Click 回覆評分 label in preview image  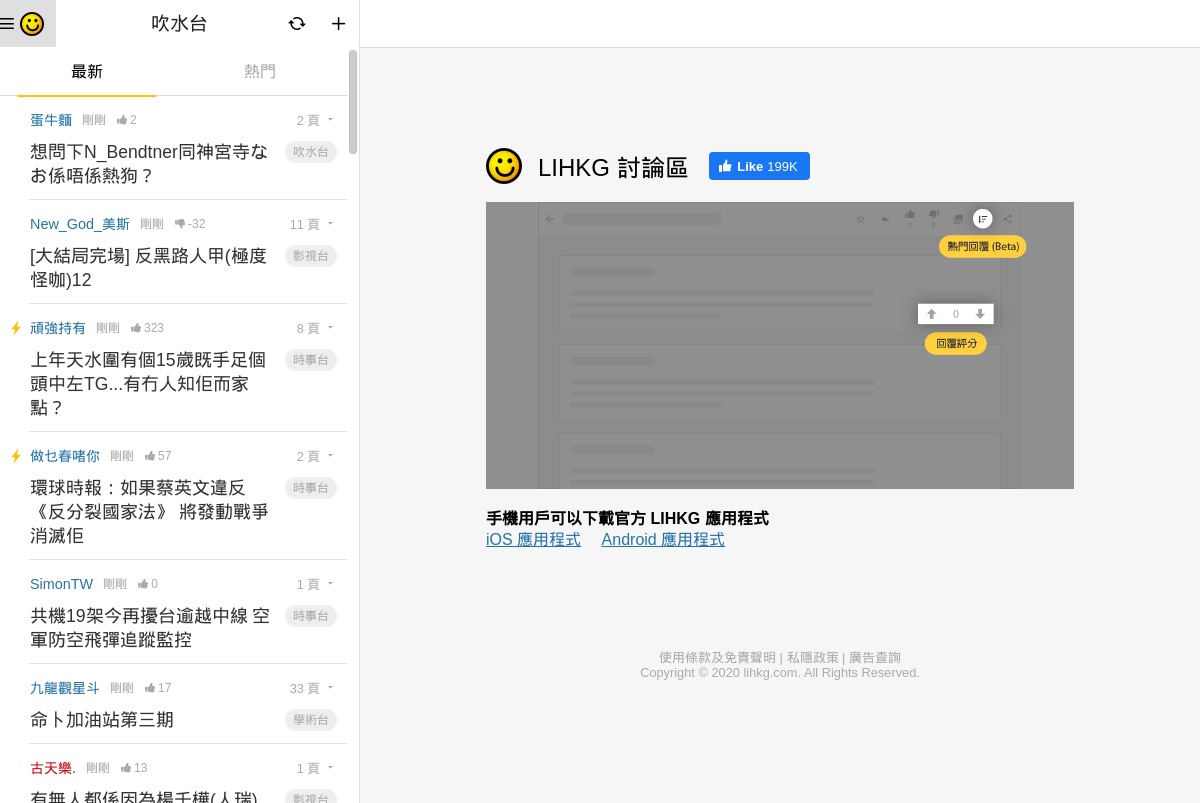(956, 343)
